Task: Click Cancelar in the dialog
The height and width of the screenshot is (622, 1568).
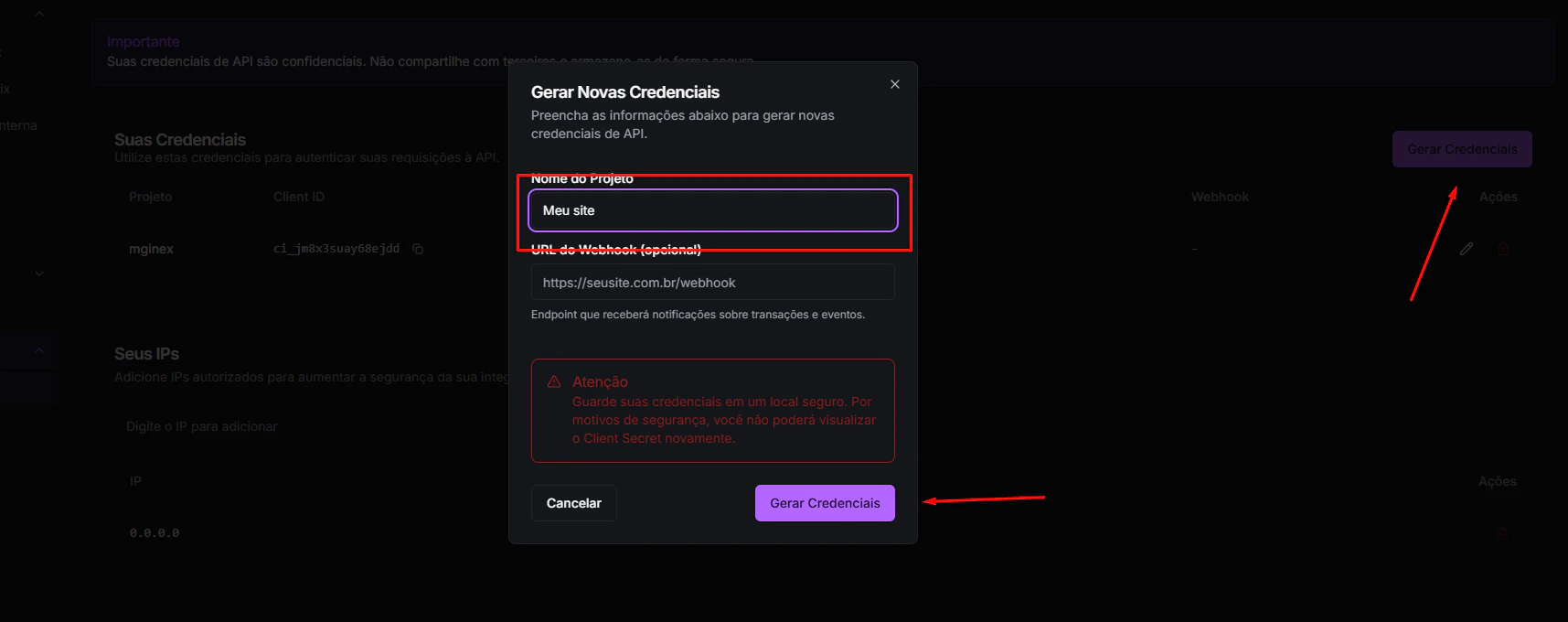Action: [574, 503]
